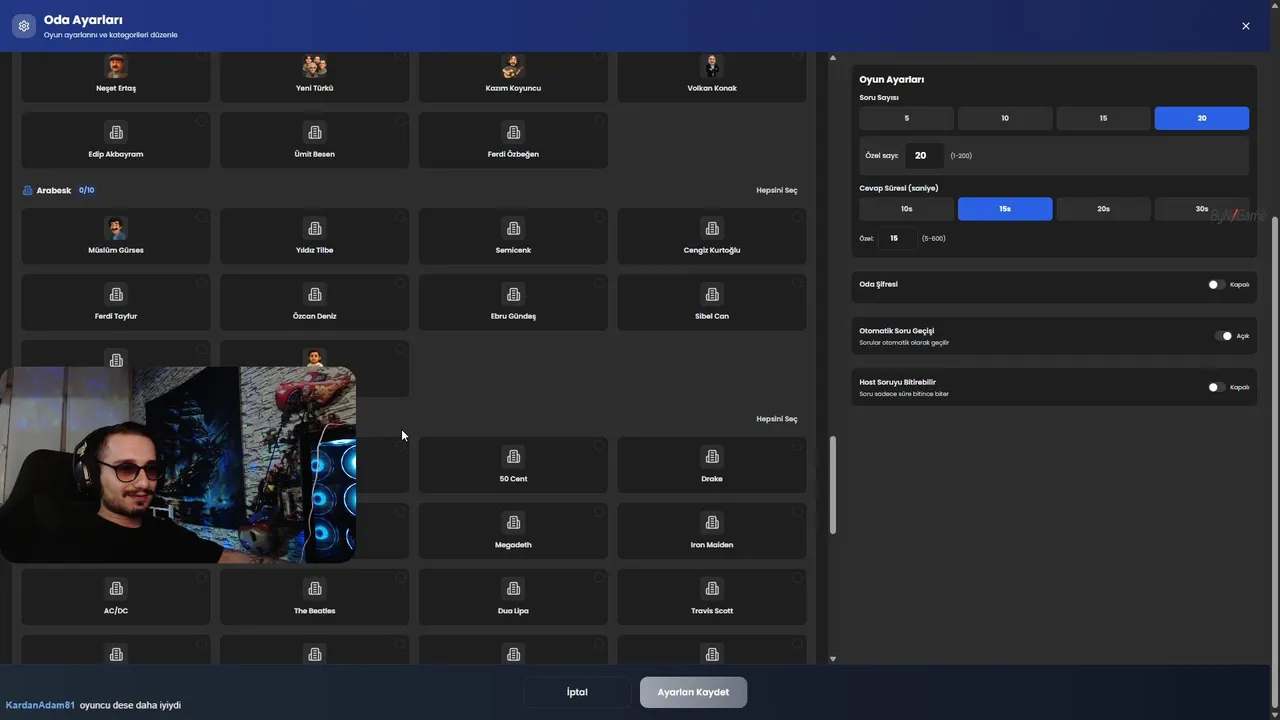
Task: Set question count to 20
Action: click(x=1202, y=118)
